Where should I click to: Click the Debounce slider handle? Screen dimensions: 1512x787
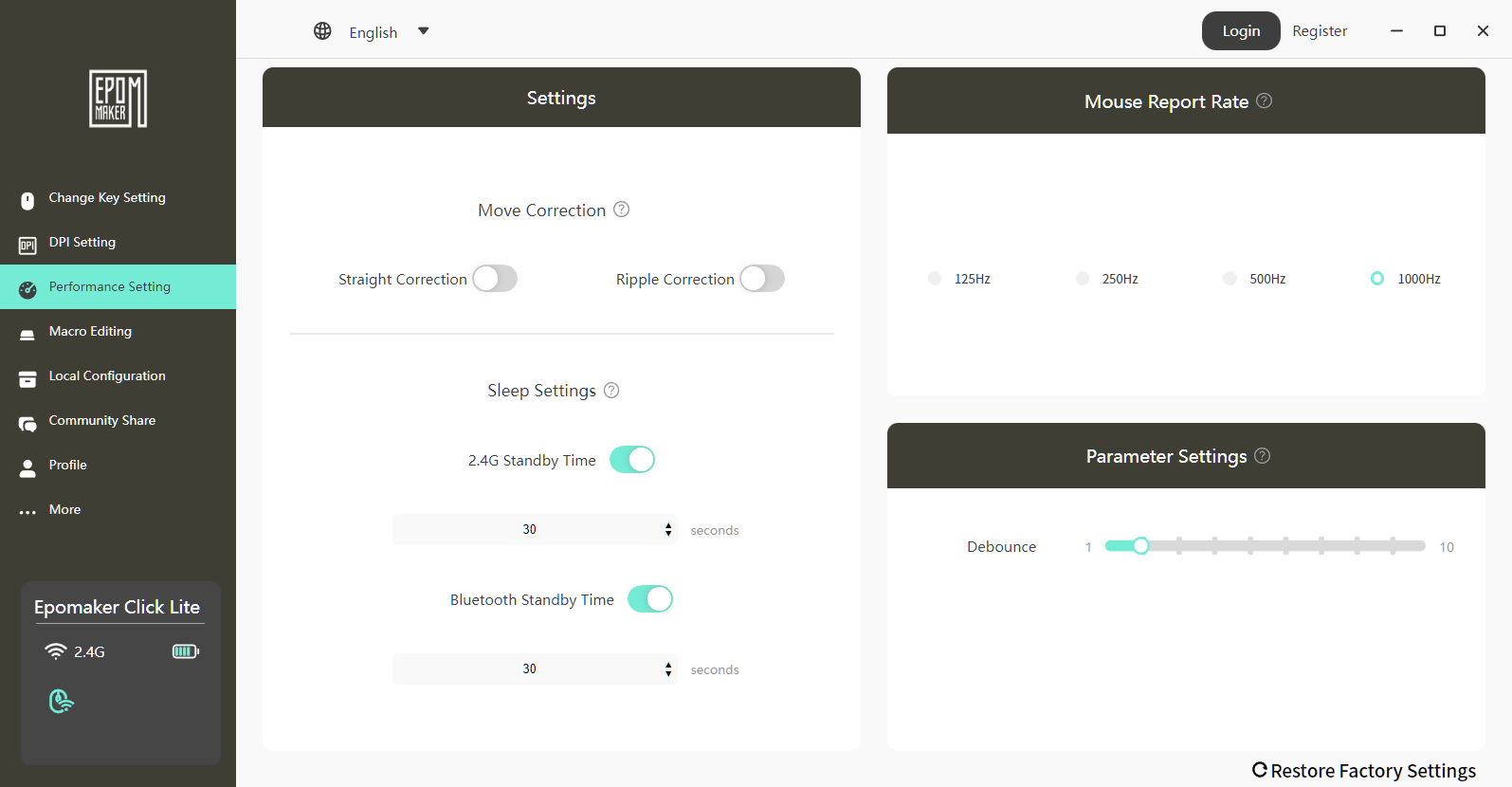coord(1140,545)
